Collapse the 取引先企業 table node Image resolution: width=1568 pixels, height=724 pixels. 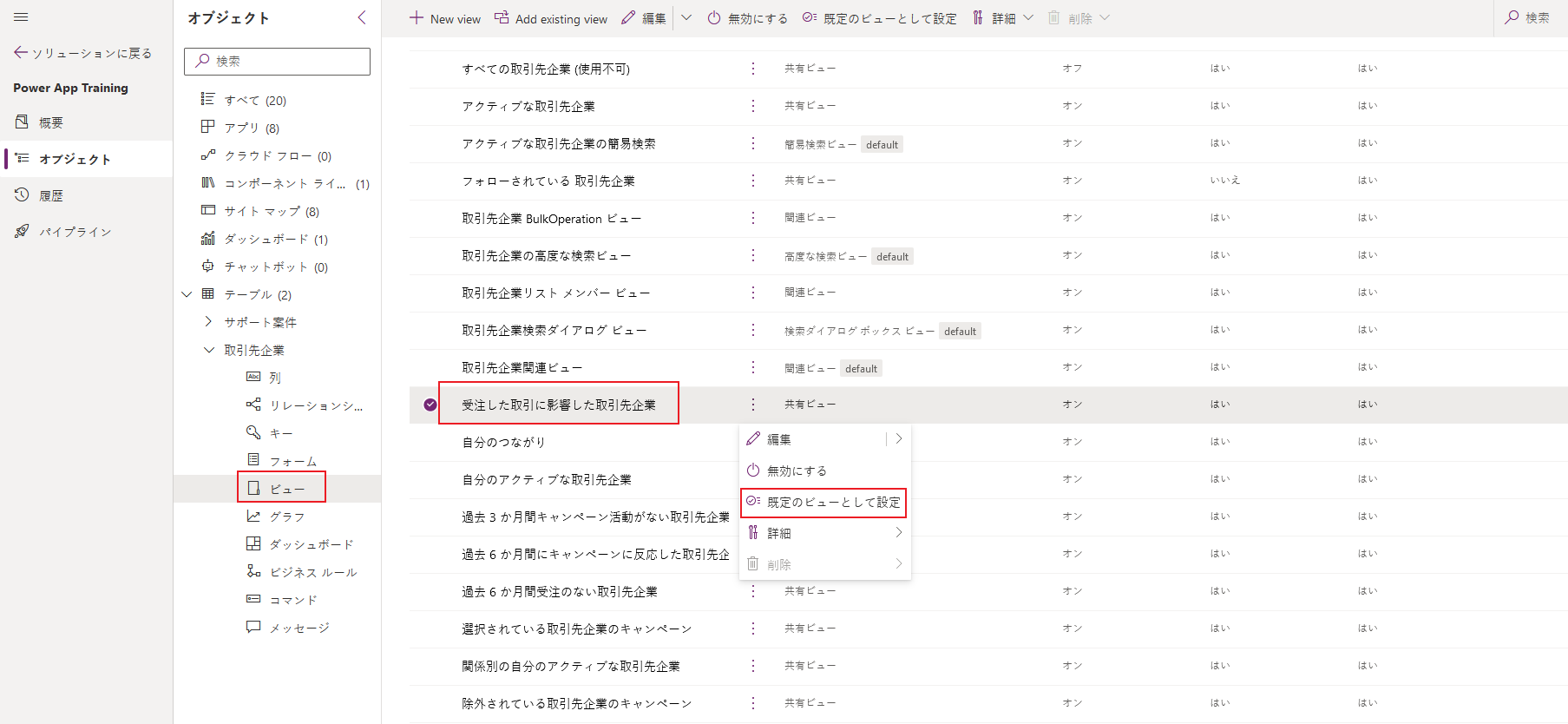coord(208,350)
